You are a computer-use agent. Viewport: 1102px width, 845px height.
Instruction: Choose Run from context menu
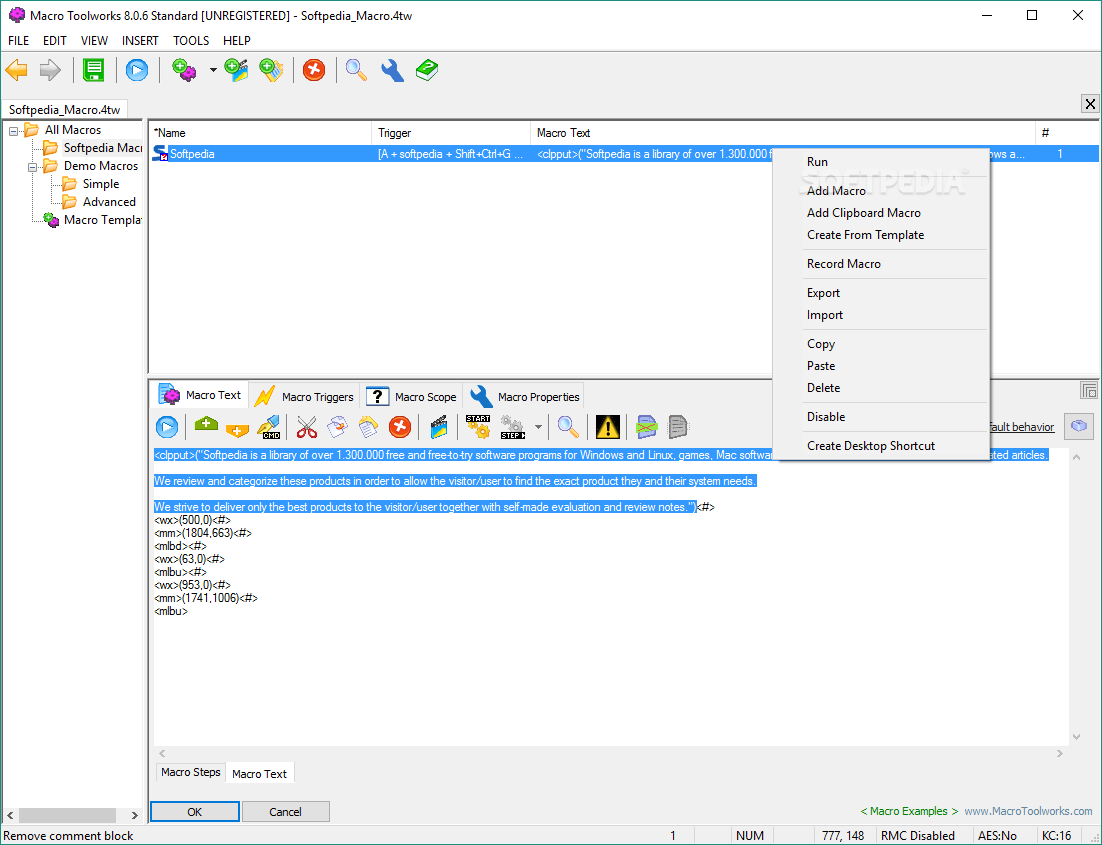tap(881, 162)
